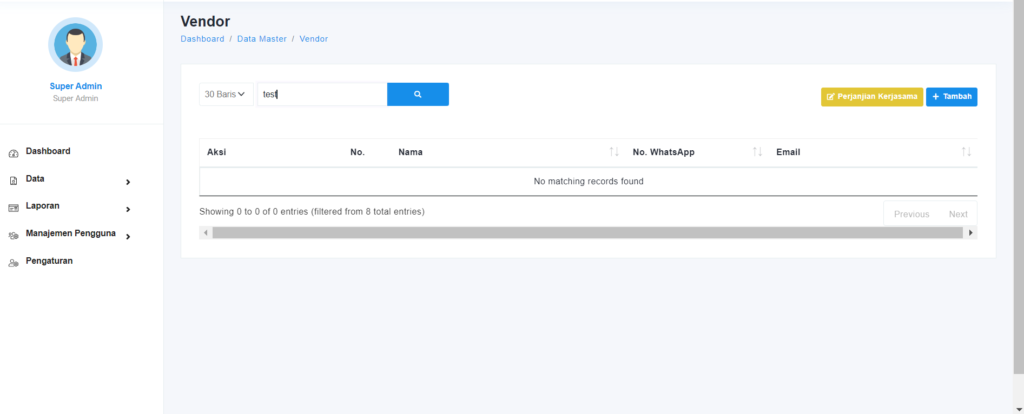Viewport: 1024px width, 414px height.
Task: Add a vendor with Tambah button
Action: (952, 97)
